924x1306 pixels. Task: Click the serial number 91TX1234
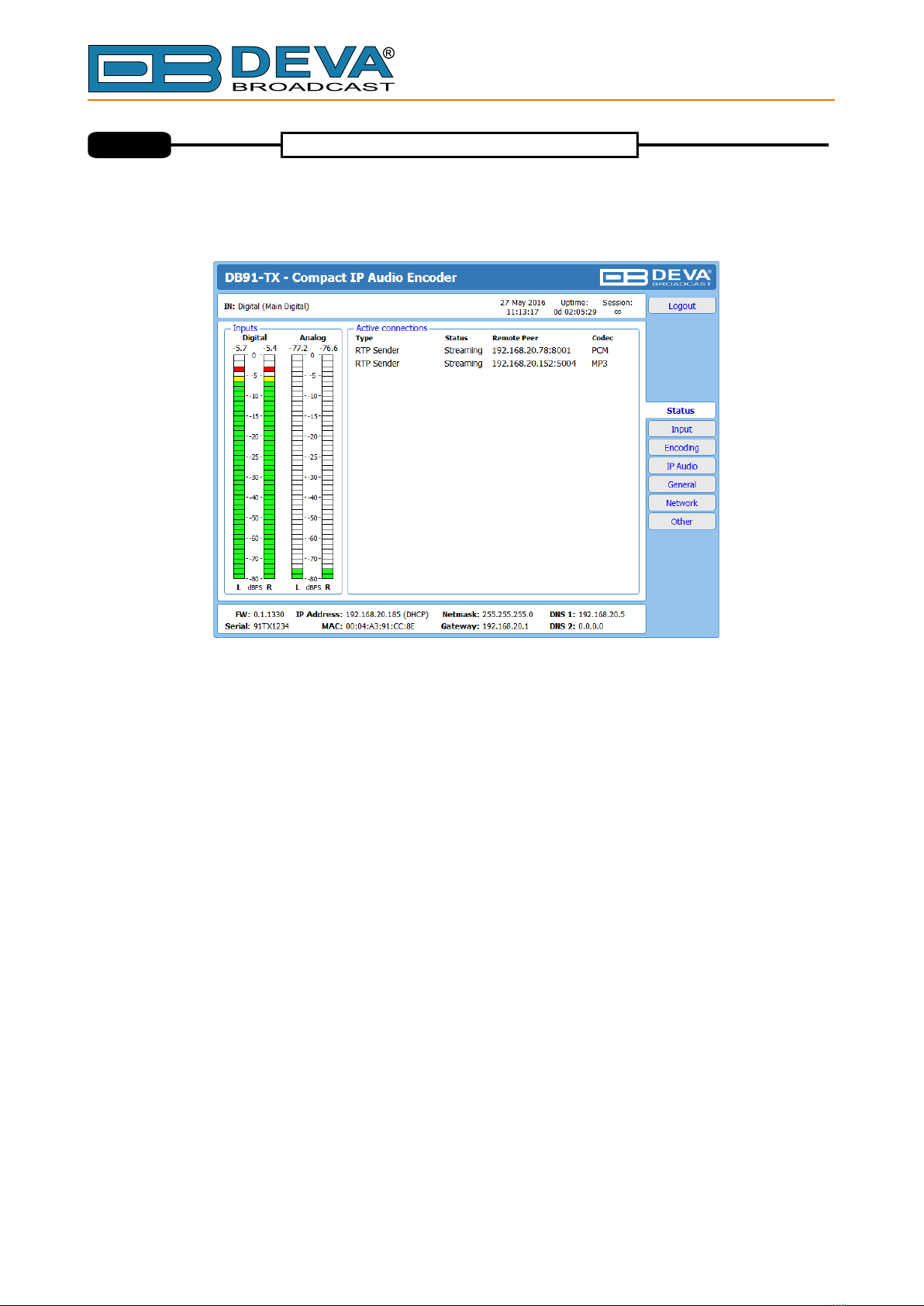(x=271, y=626)
